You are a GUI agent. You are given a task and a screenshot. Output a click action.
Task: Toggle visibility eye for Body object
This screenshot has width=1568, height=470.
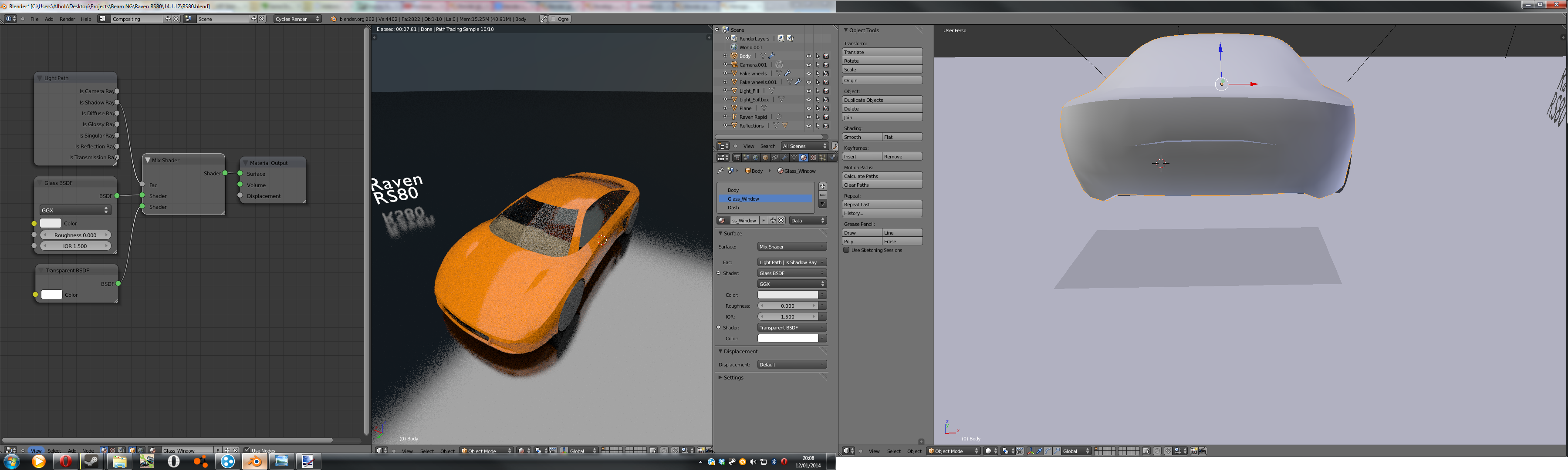click(x=808, y=56)
